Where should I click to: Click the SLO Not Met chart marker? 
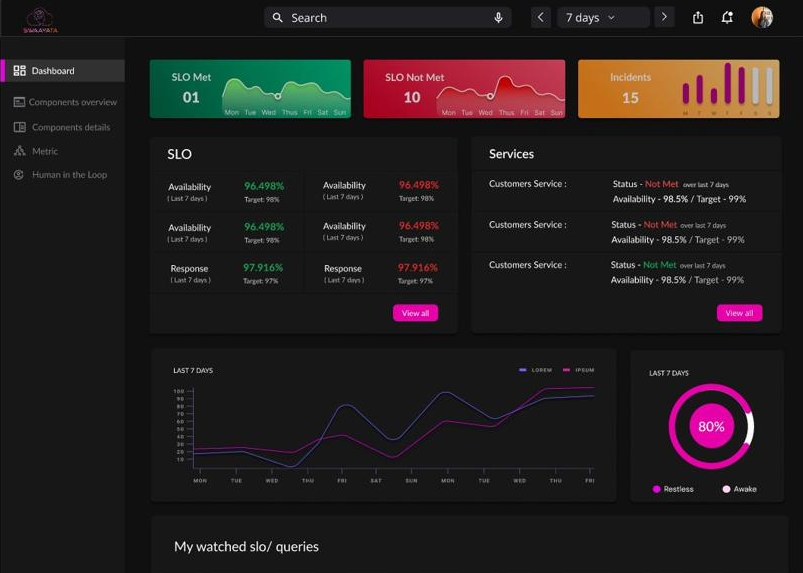490,96
